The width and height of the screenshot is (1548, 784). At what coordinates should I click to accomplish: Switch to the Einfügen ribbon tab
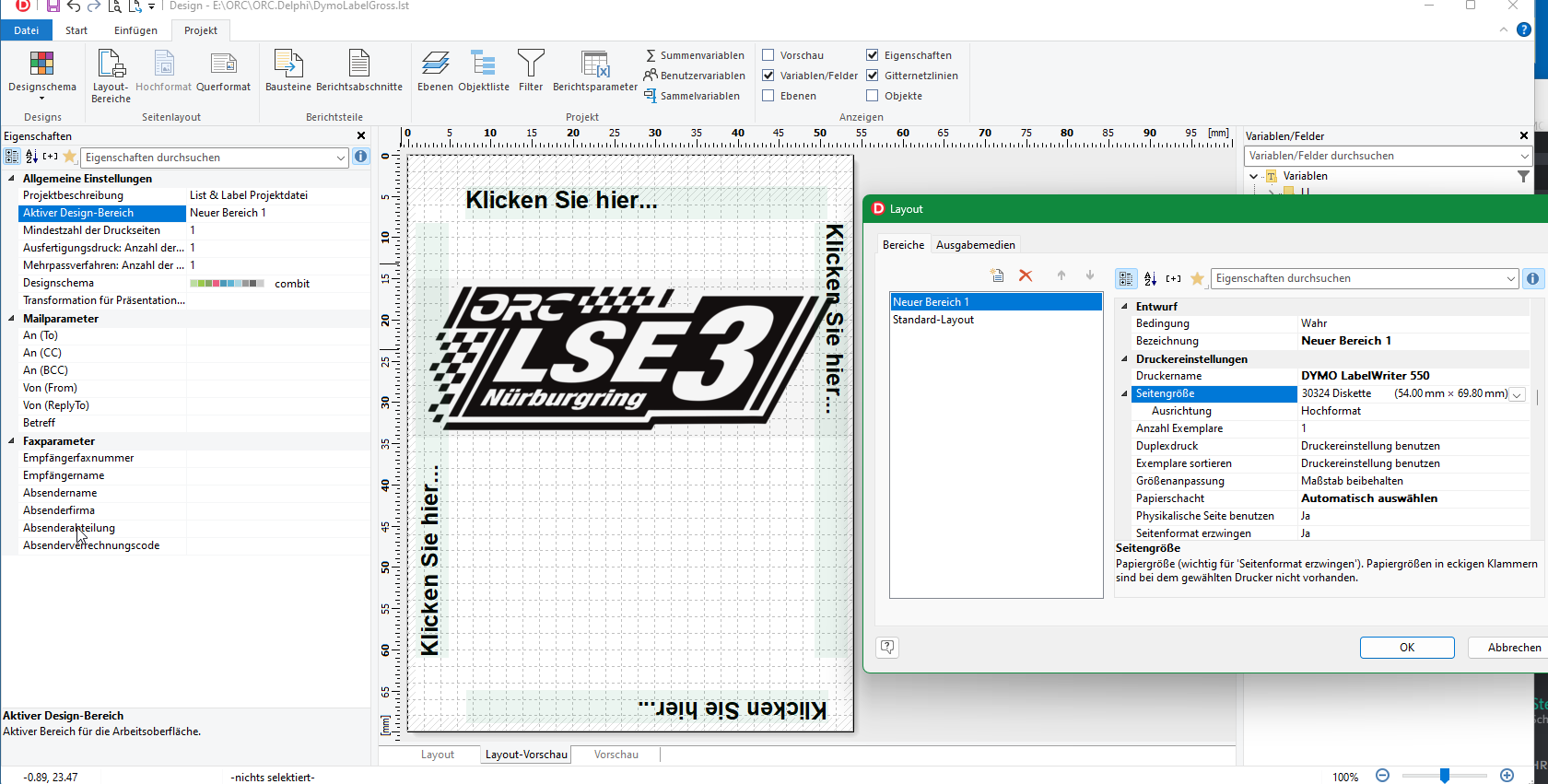(135, 30)
